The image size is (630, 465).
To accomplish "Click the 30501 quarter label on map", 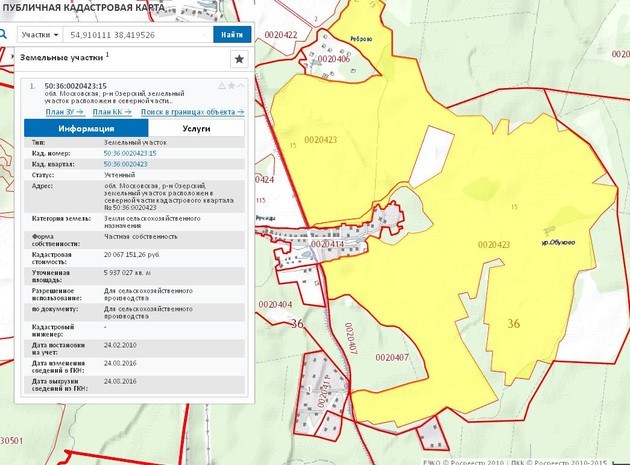I will tap(12, 441).
